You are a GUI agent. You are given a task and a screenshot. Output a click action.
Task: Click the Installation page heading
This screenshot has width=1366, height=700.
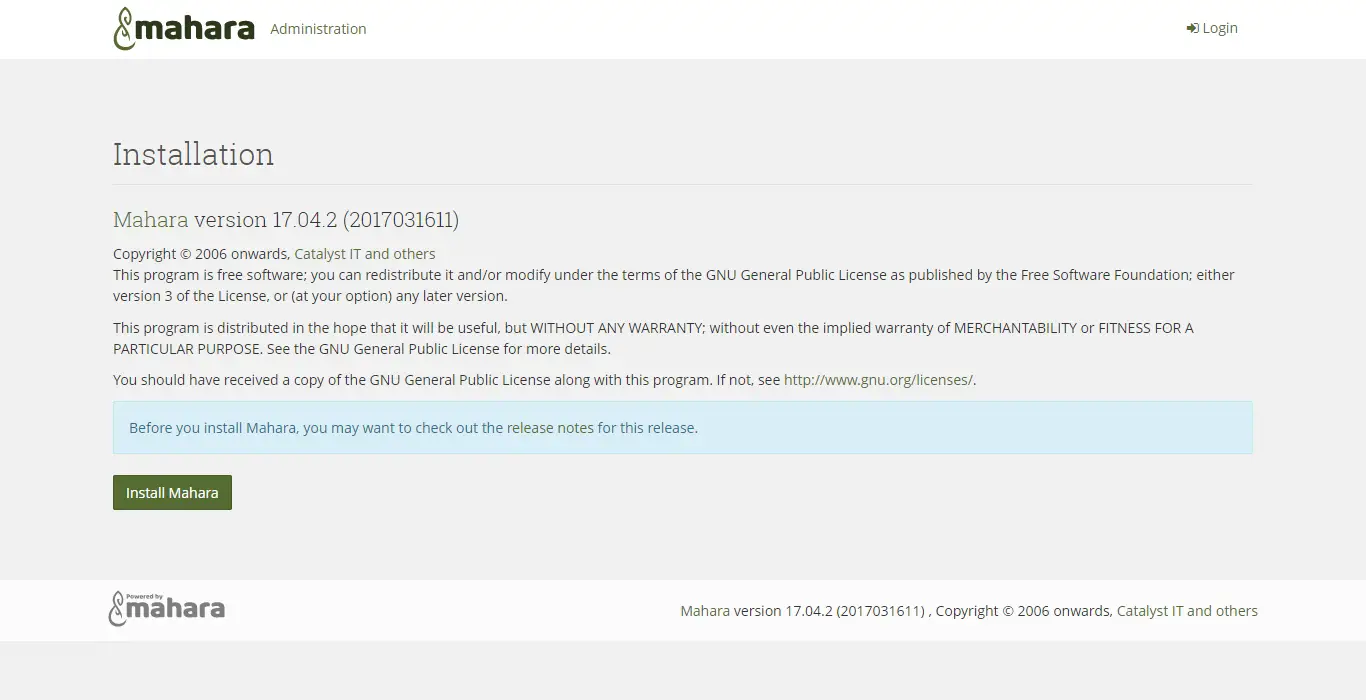tap(193, 154)
